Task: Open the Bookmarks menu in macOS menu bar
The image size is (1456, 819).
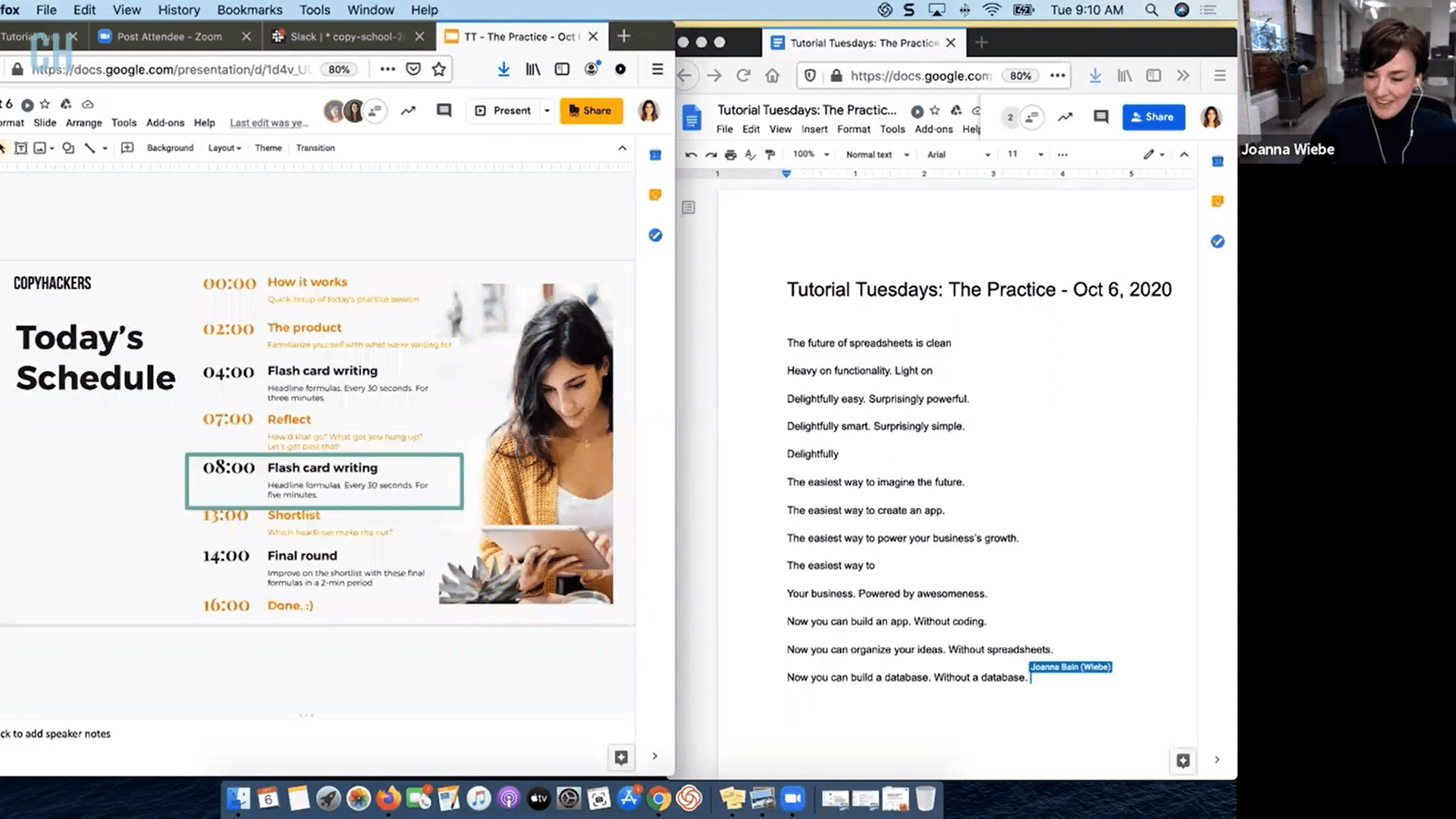Action: tap(249, 10)
